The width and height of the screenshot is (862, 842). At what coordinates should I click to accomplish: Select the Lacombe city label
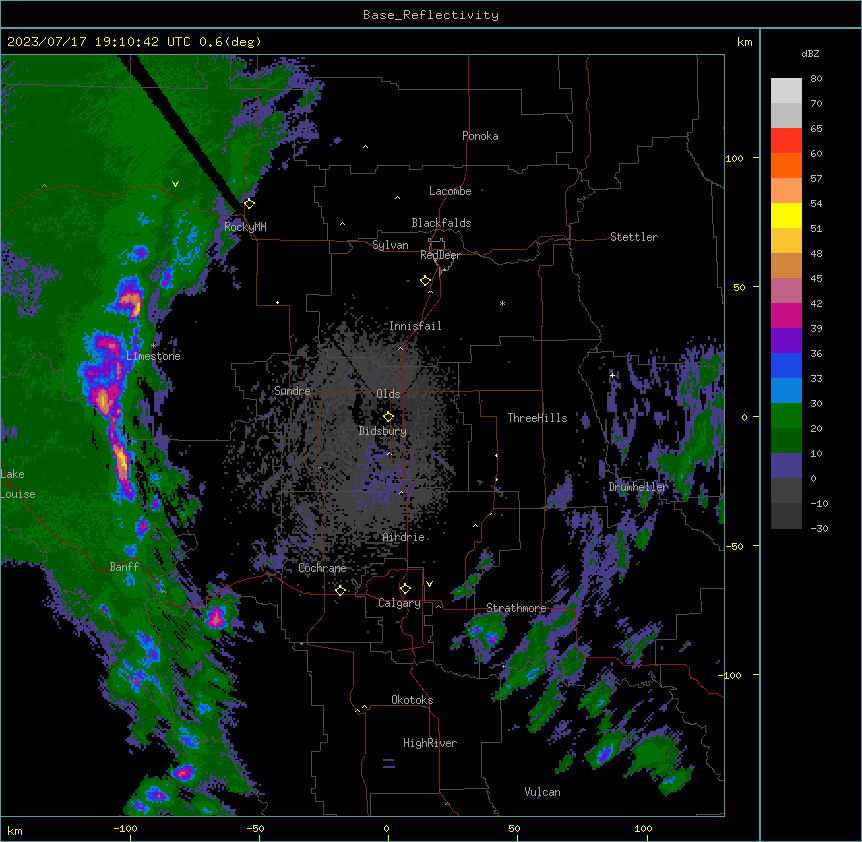click(450, 191)
